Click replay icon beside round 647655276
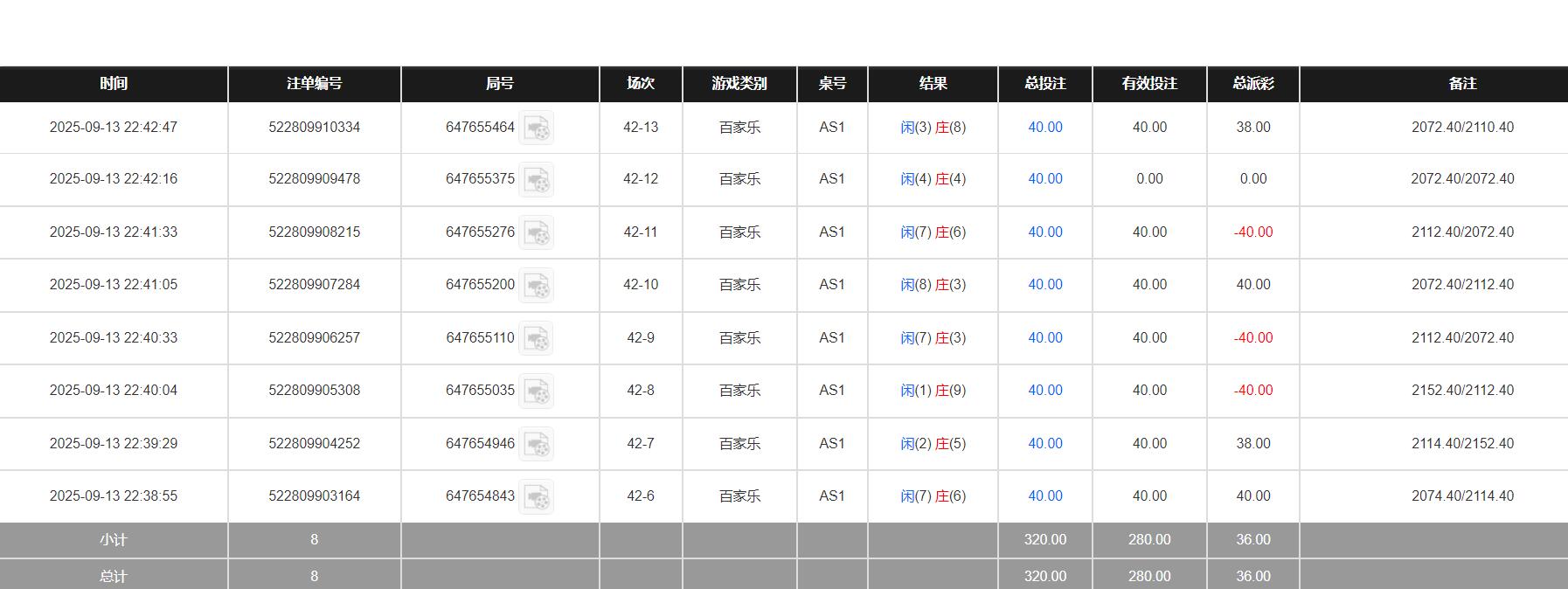 coord(536,232)
